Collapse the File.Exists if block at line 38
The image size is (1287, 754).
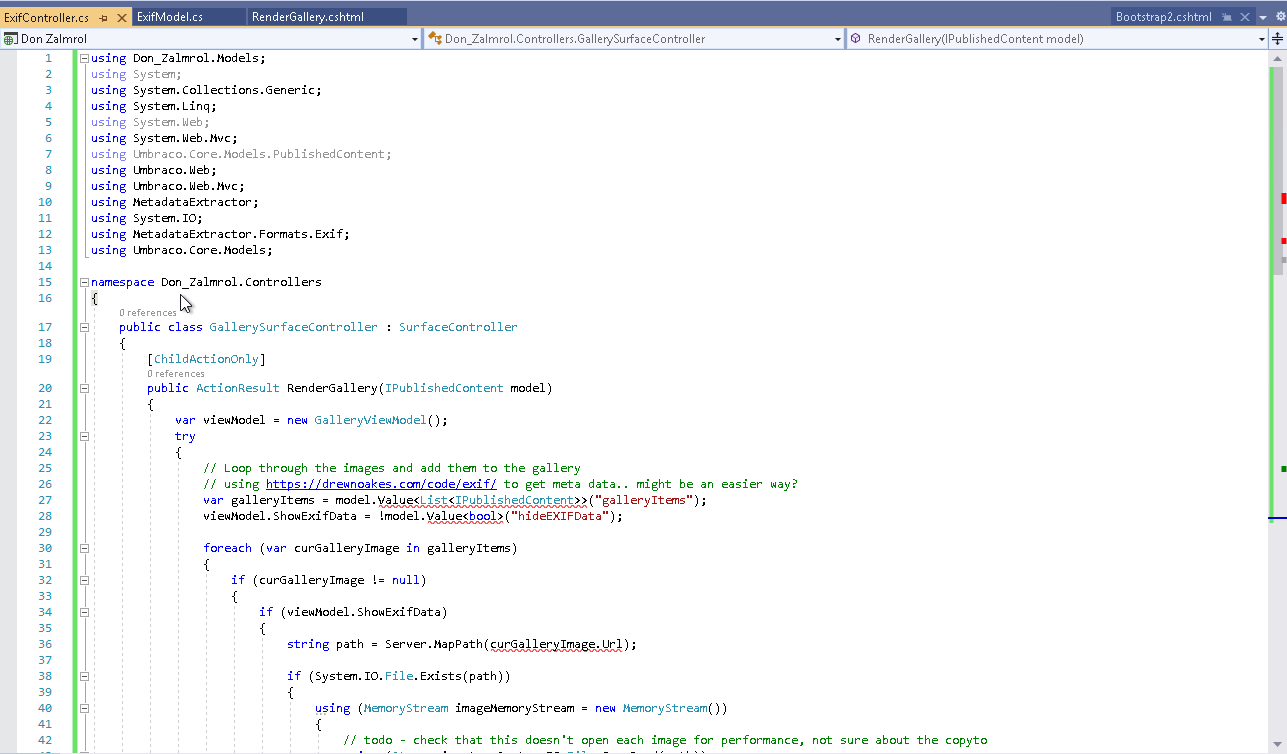[84, 676]
